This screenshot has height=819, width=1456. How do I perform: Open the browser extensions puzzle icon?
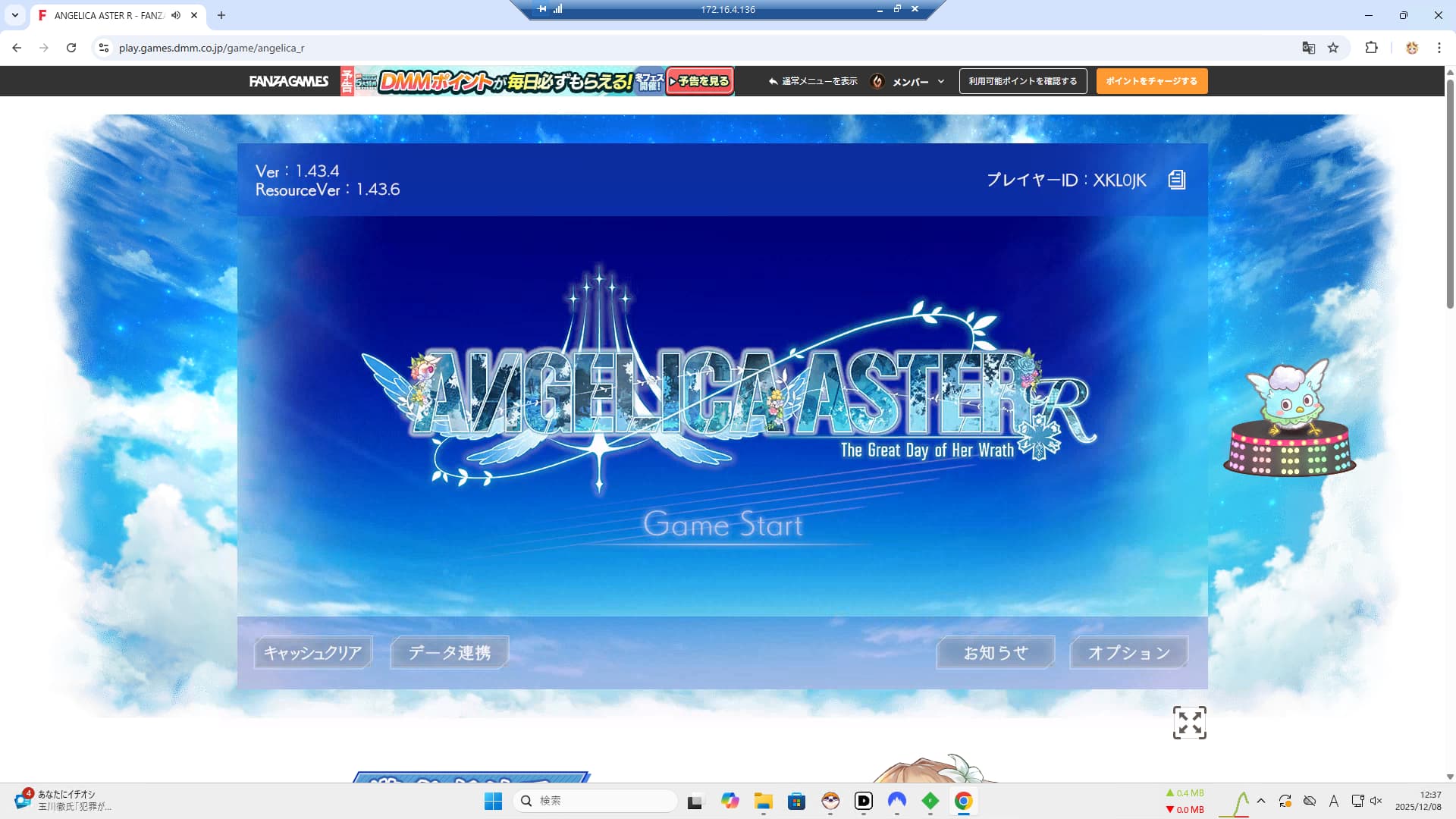pos(1371,48)
